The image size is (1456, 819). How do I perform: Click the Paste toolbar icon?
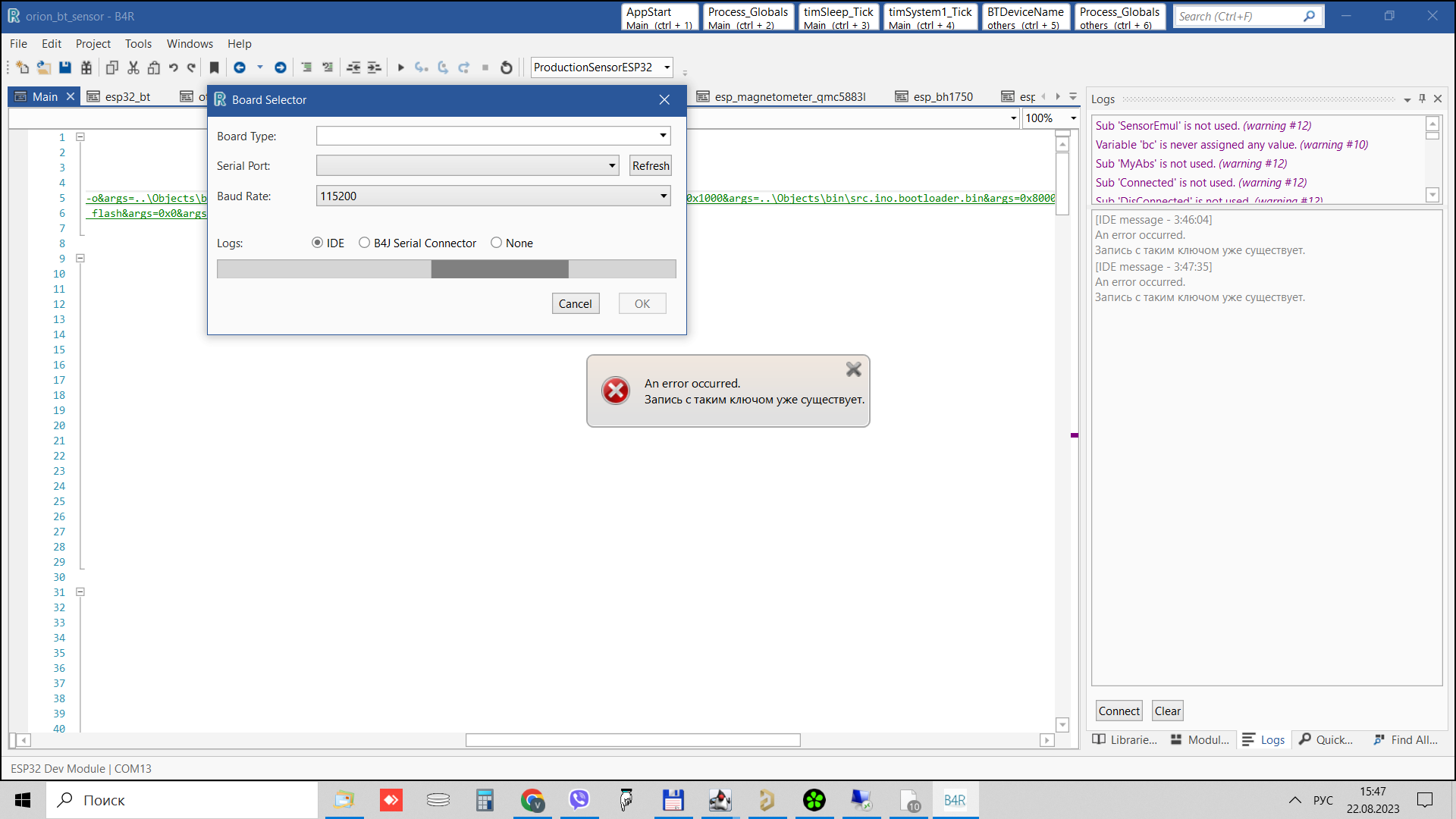click(x=154, y=67)
